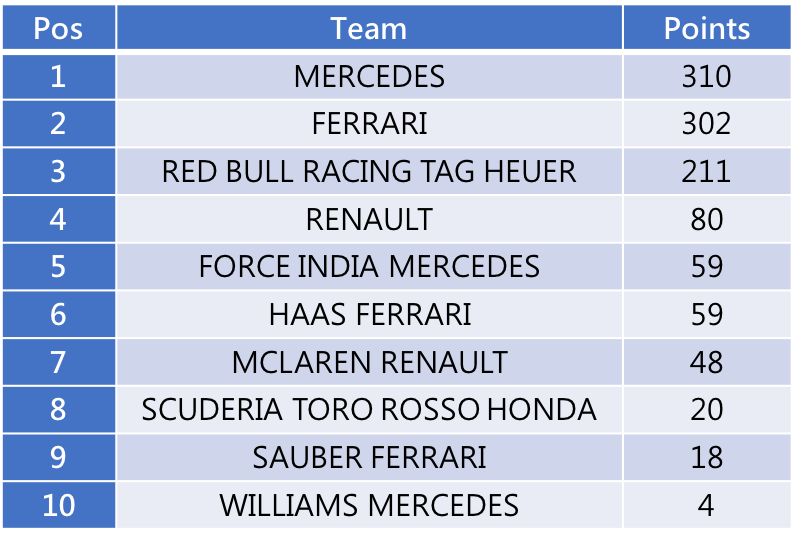
Task: Click the Team column header
Action: (x=369, y=27)
